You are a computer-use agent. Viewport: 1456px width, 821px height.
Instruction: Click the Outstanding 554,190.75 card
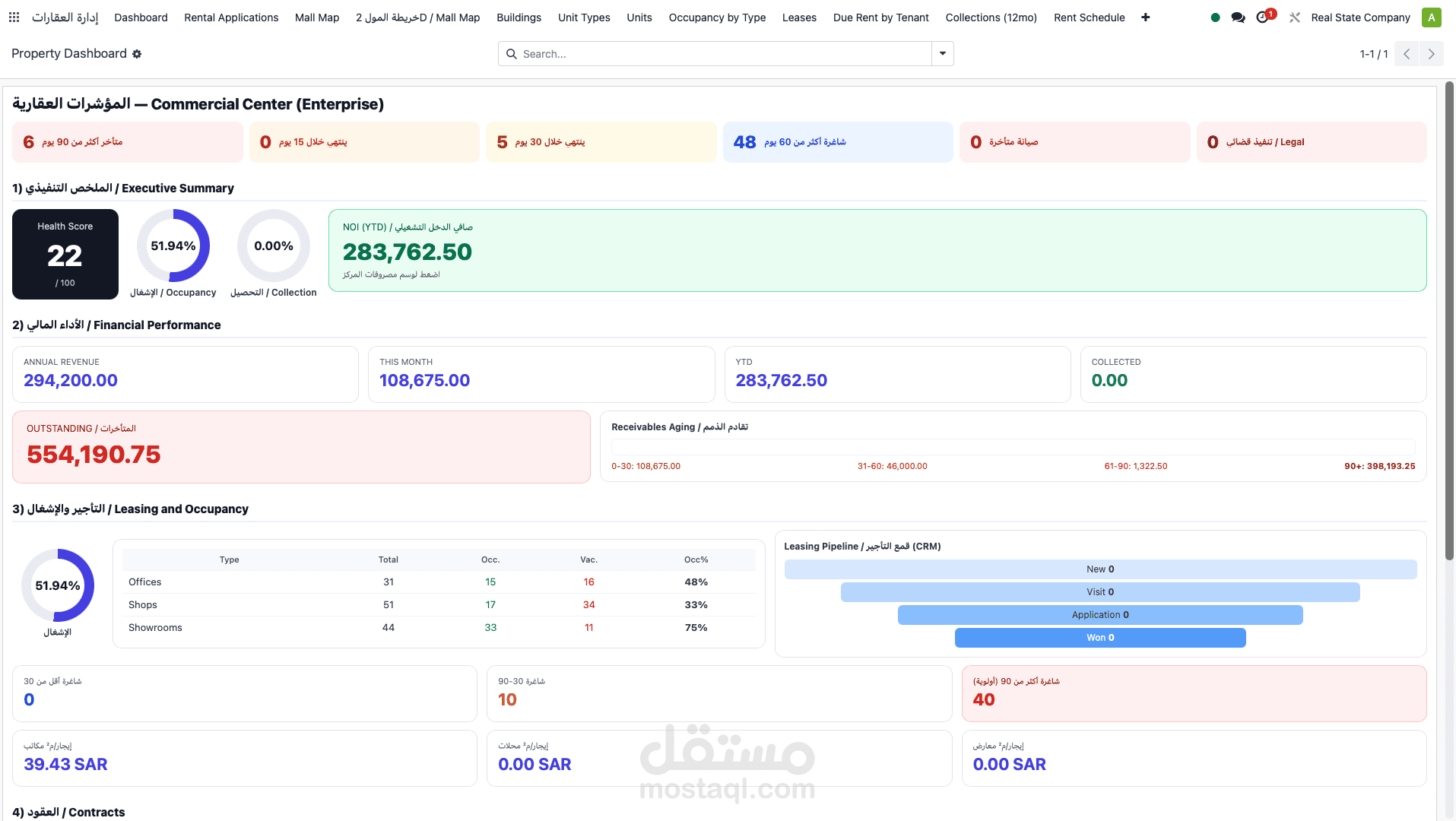[301, 447]
